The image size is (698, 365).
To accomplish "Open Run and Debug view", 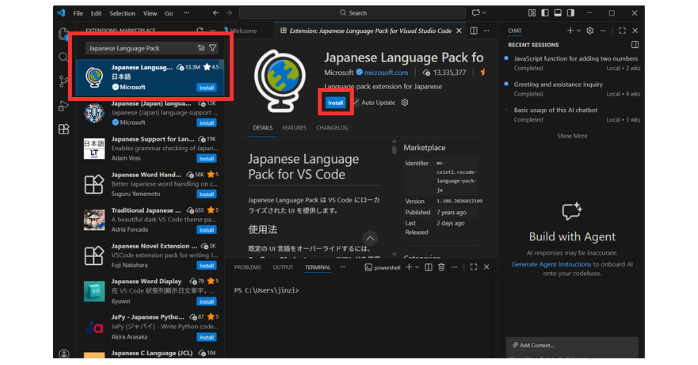I will 63,105.
